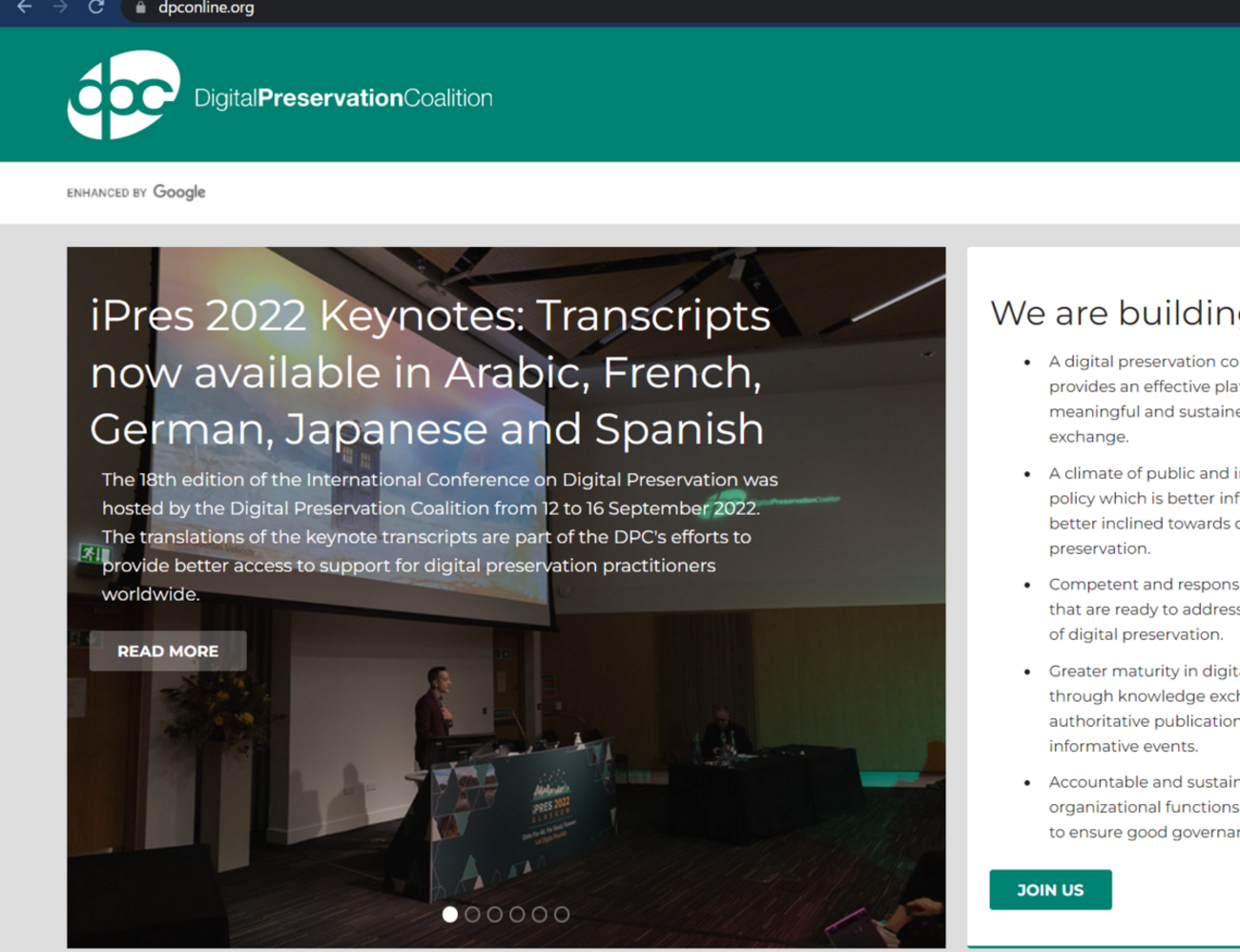1240x952 pixels.
Task: Click the DPC circular logo
Action: coord(123,95)
